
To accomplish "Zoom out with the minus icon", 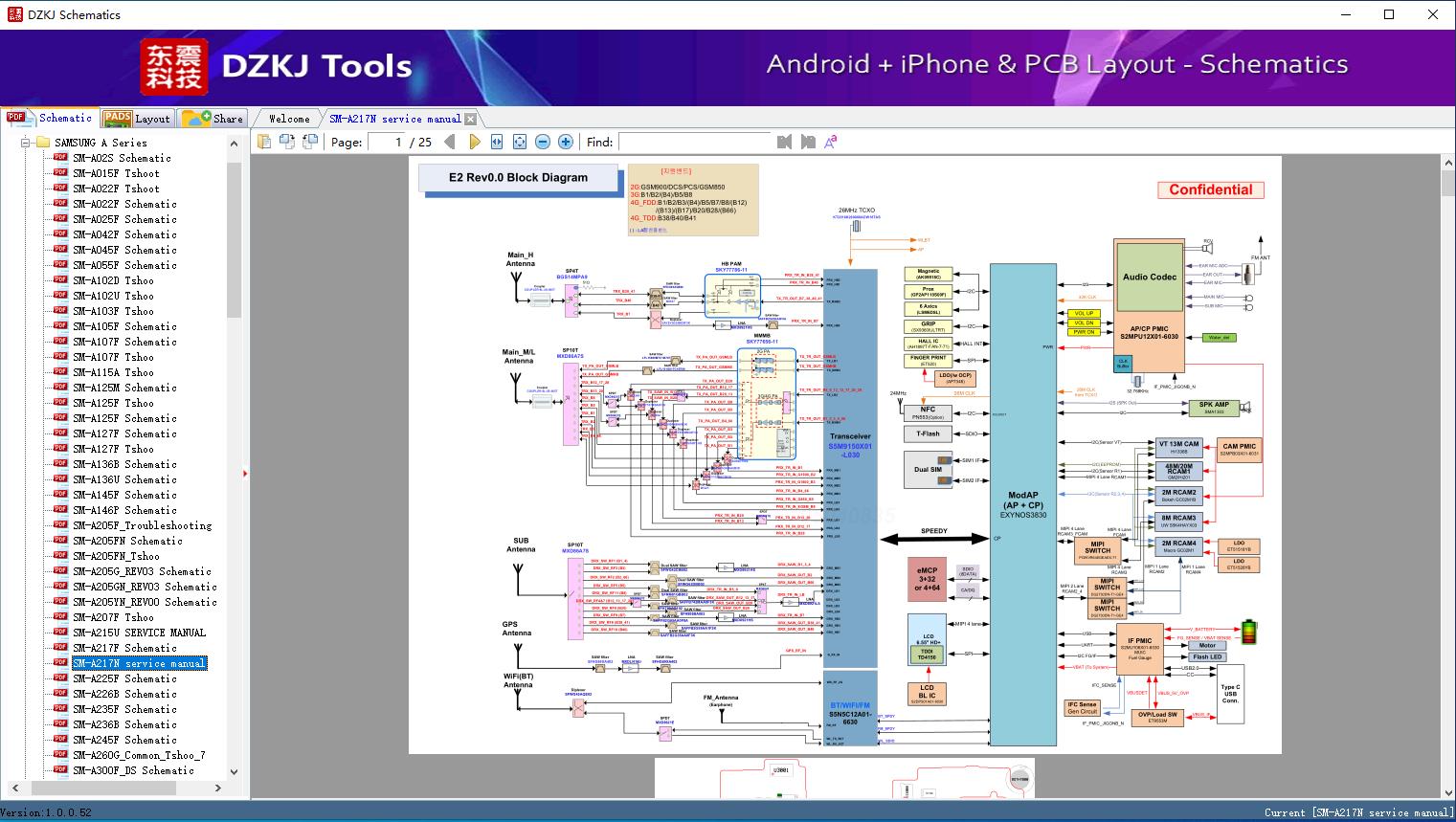I will click(x=543, y=142).
